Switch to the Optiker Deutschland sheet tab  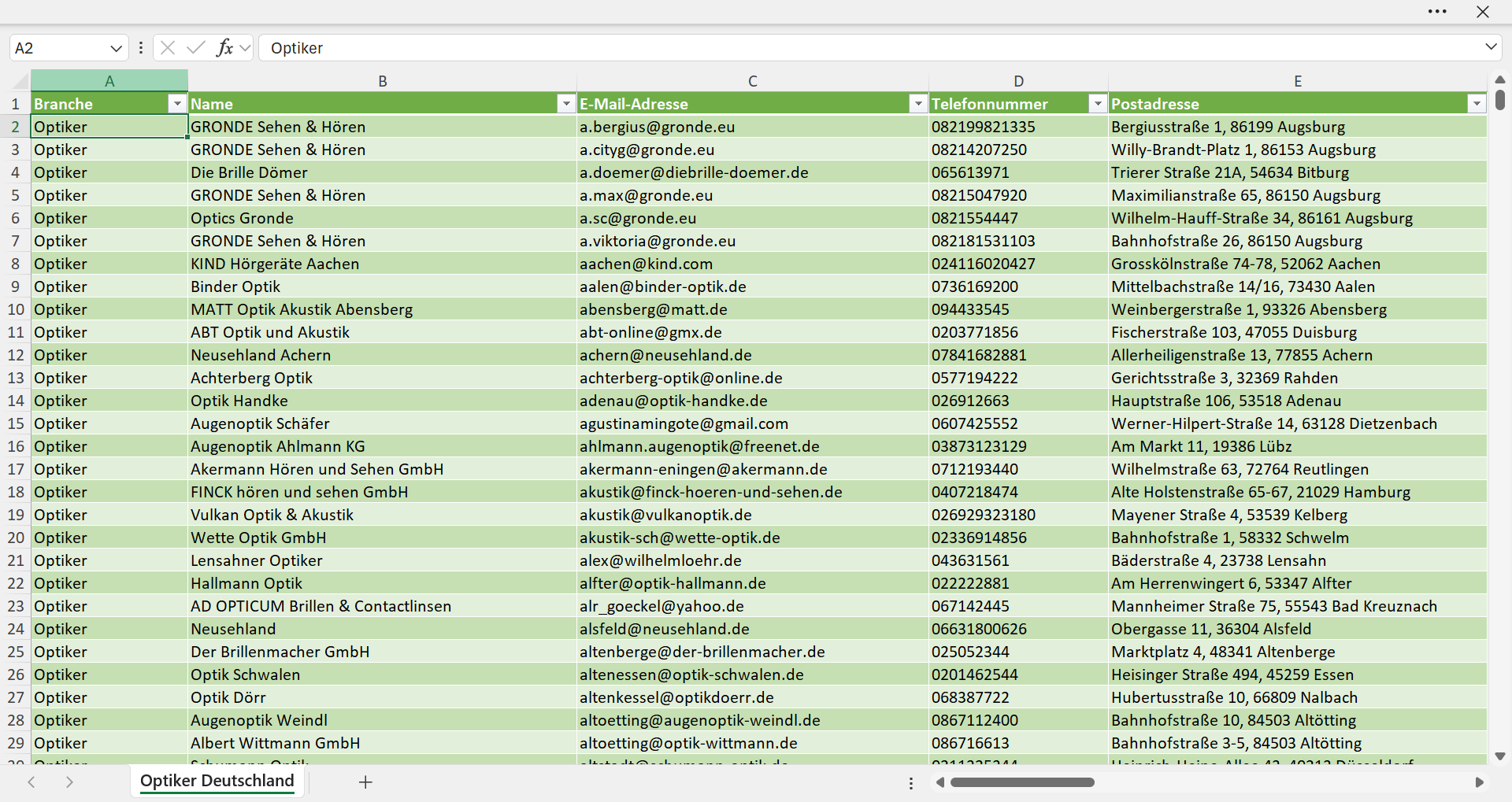point(217,781)
